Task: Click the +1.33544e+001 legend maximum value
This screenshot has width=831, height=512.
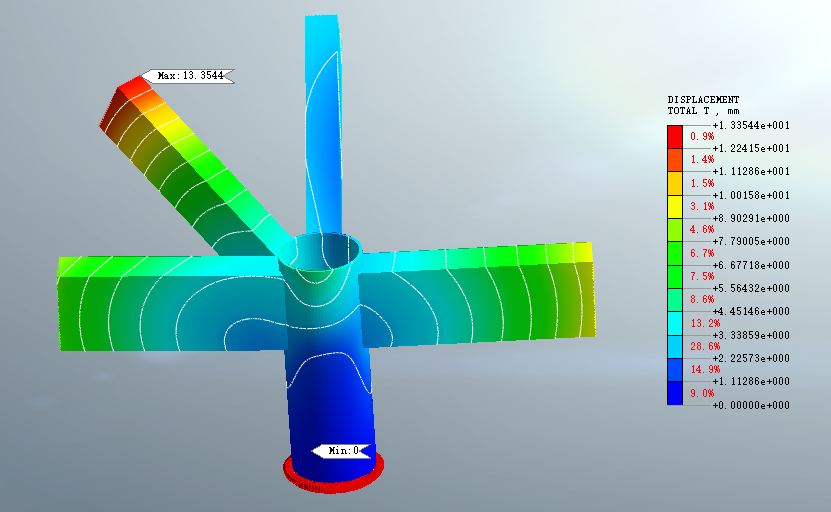Action: 750,125
